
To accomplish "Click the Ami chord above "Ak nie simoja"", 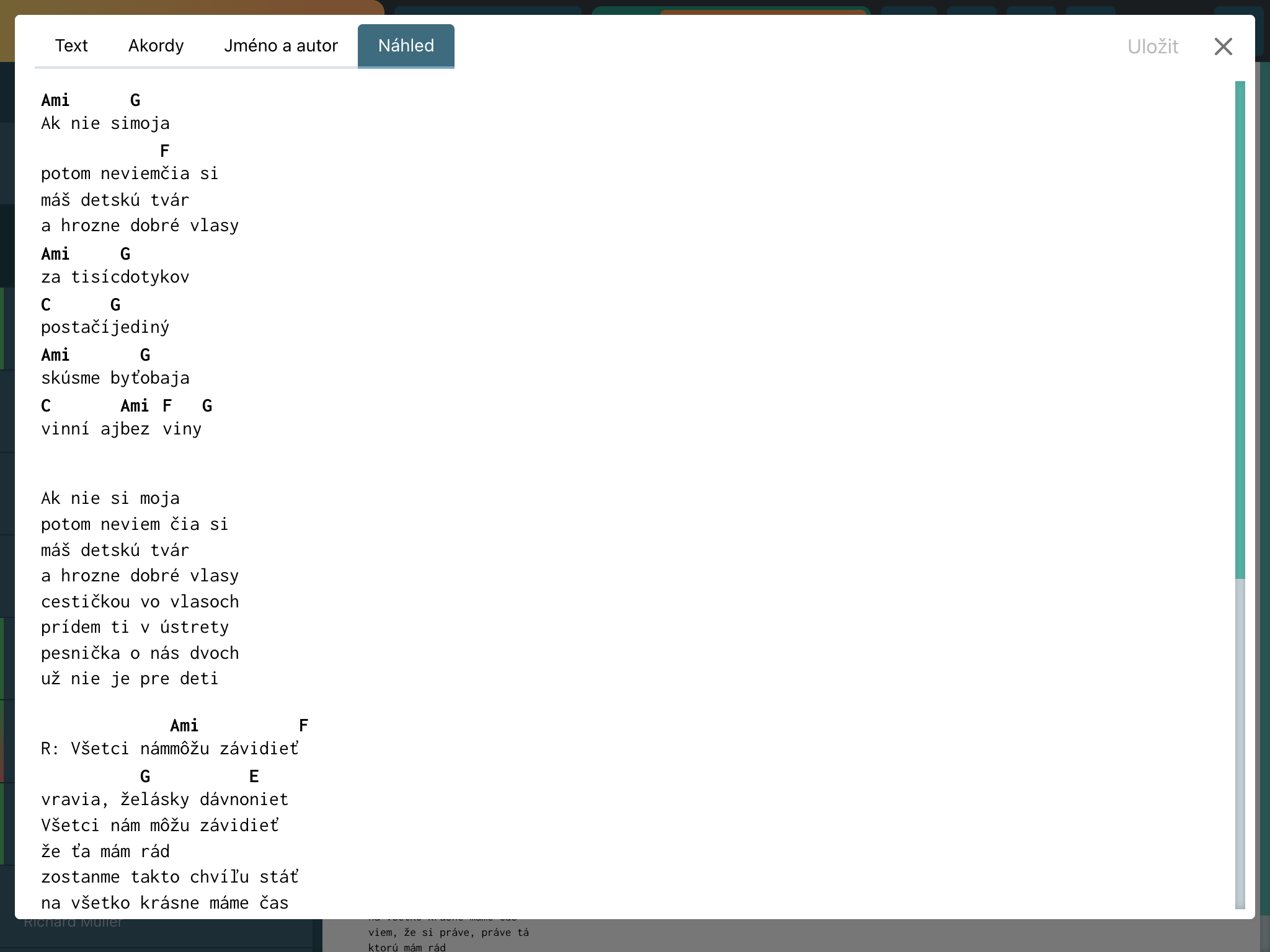I will 55,100.
